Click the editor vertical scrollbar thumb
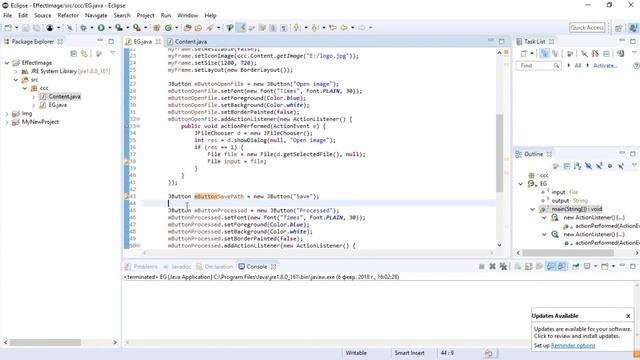This screenshot has width=640, height=360. (500, 153)
